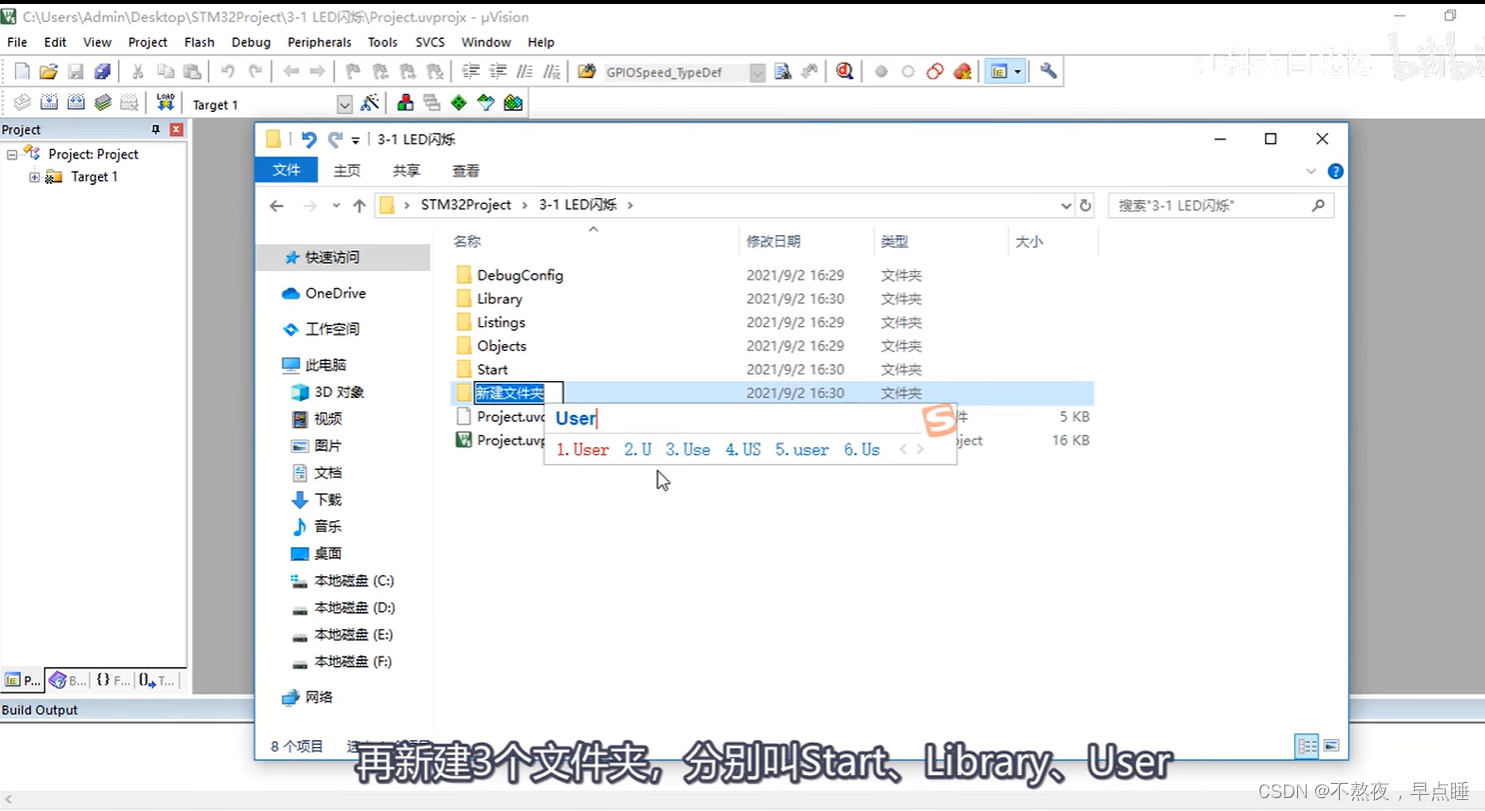Screen dimensions: 1485x811
Task: Select the Start folder in Explorer
Action: (x=492, y=369)
